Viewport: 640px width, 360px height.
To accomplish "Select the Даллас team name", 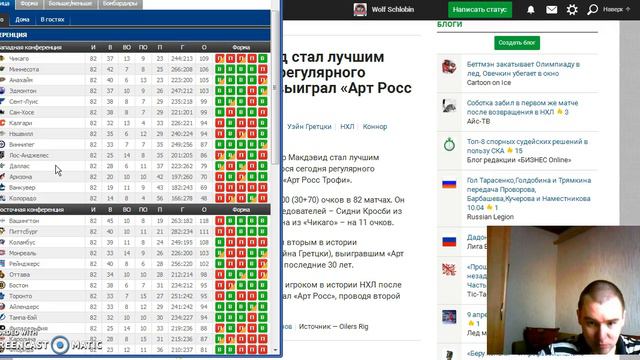I will tap(19, 166).
